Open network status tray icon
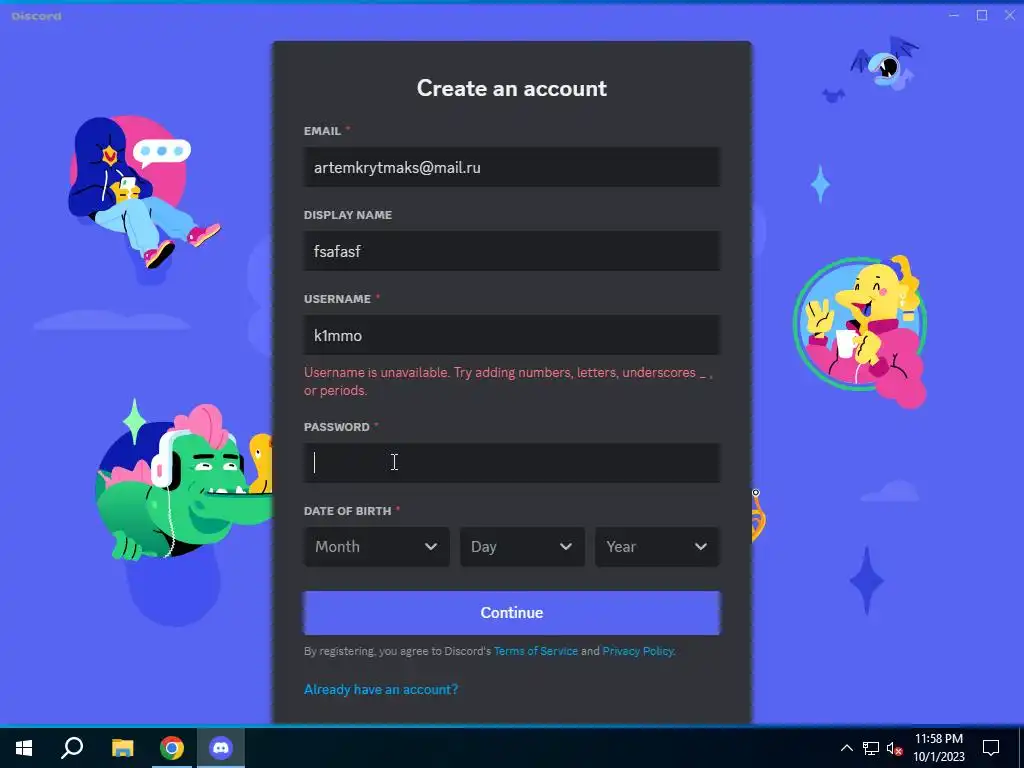 [871, 748]
